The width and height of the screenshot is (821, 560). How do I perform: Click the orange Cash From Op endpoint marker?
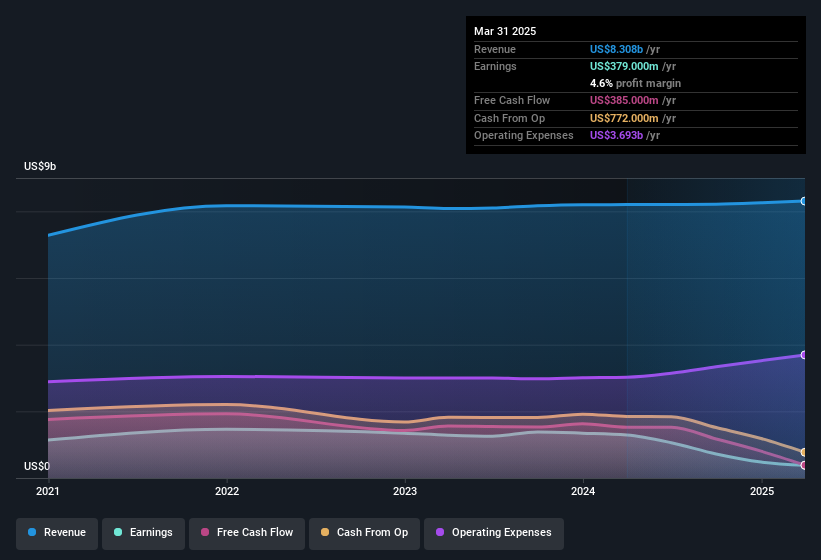(x=804, y=452)
